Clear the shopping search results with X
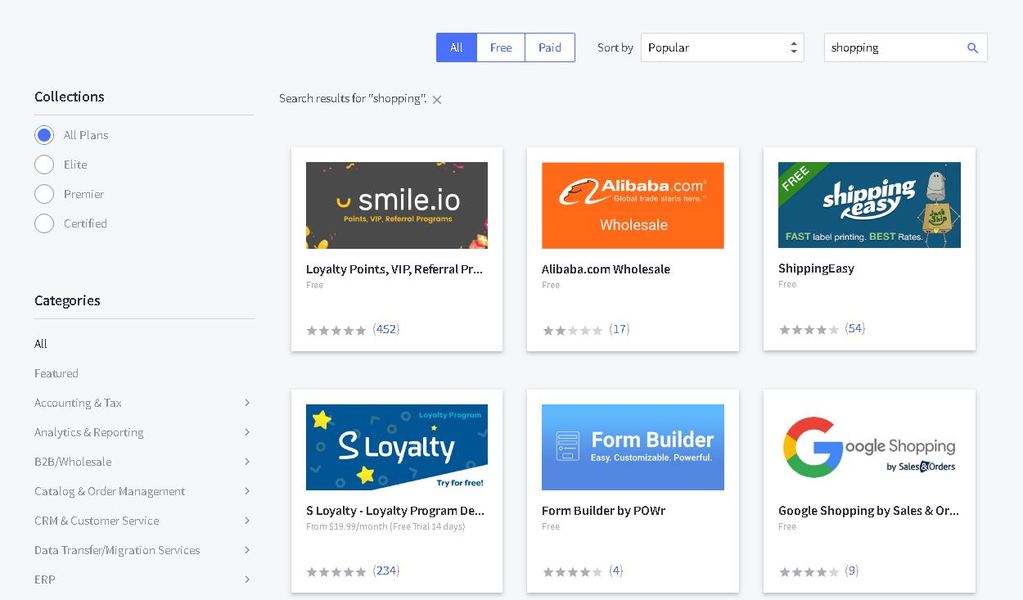Screen dimensions: 1023x600 (x=437, y=100)
